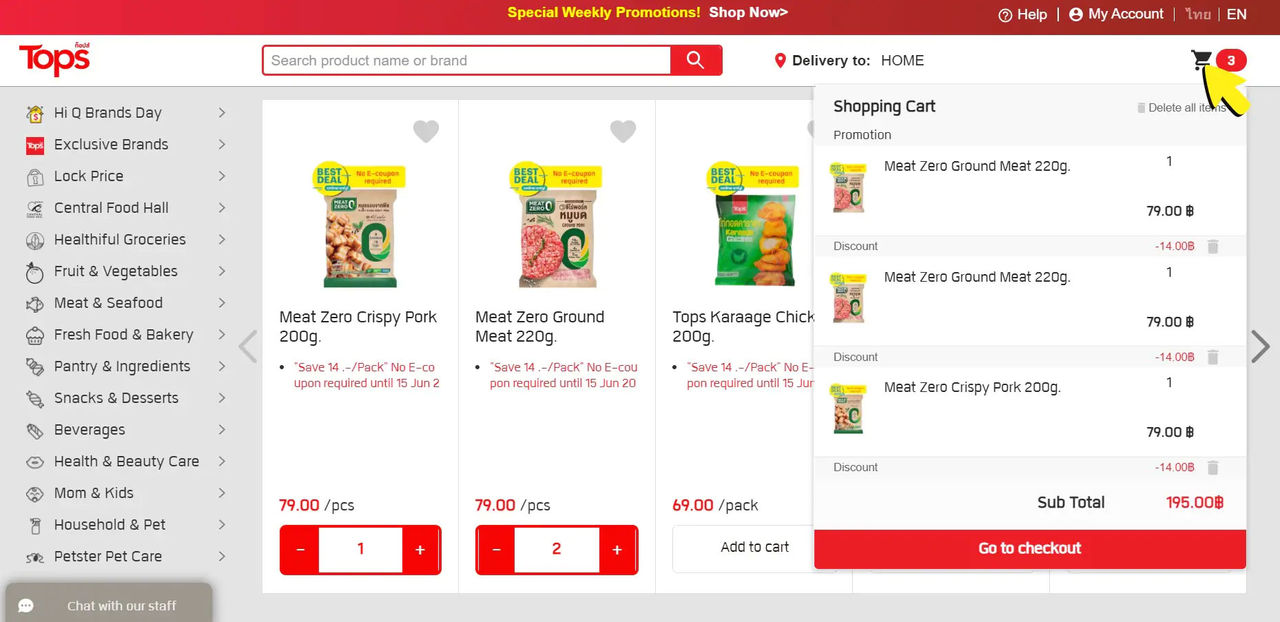Go to checkout
Image resolution: width=1280 pixels, height=622 pixels.
point(1030,549)
